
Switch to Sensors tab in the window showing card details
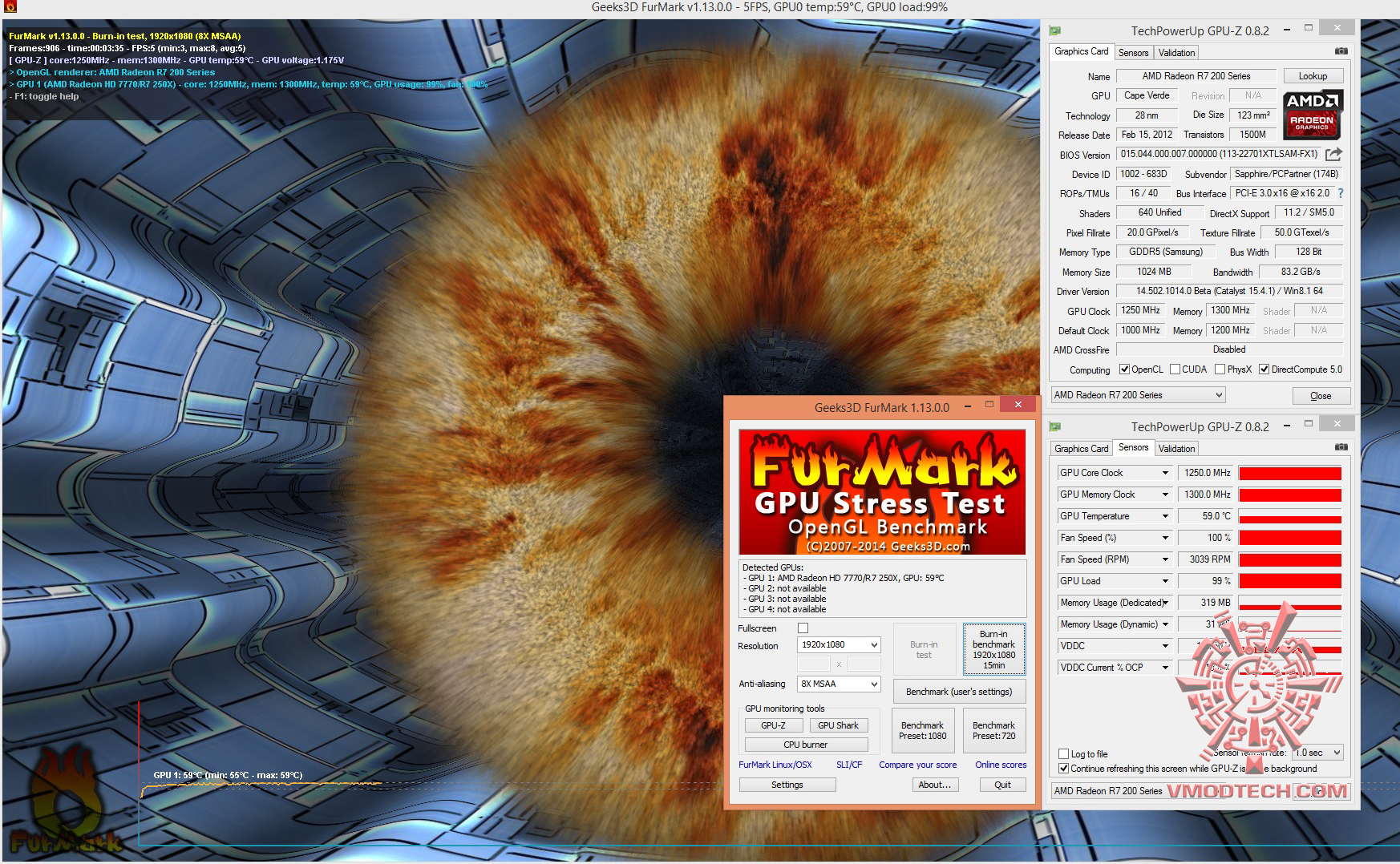click(x=1133, y=53)
